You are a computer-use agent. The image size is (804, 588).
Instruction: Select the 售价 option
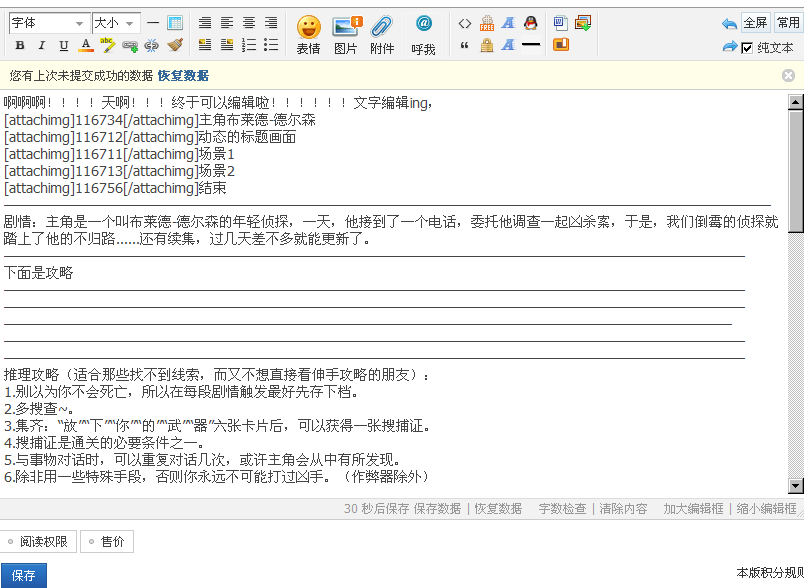click(x=107, y=541)
